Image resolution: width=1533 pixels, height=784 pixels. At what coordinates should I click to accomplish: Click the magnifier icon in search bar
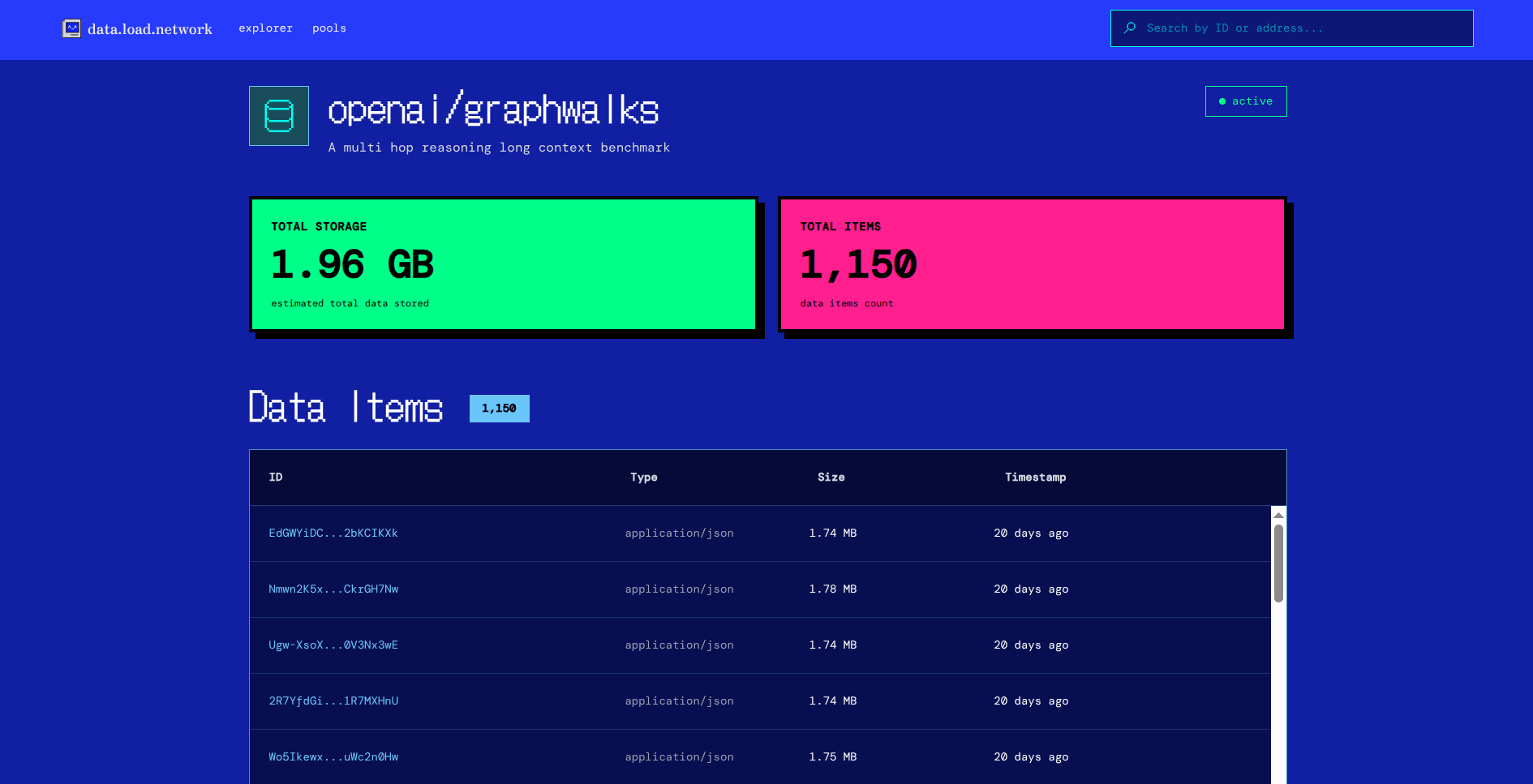(x=1130, y=28)
